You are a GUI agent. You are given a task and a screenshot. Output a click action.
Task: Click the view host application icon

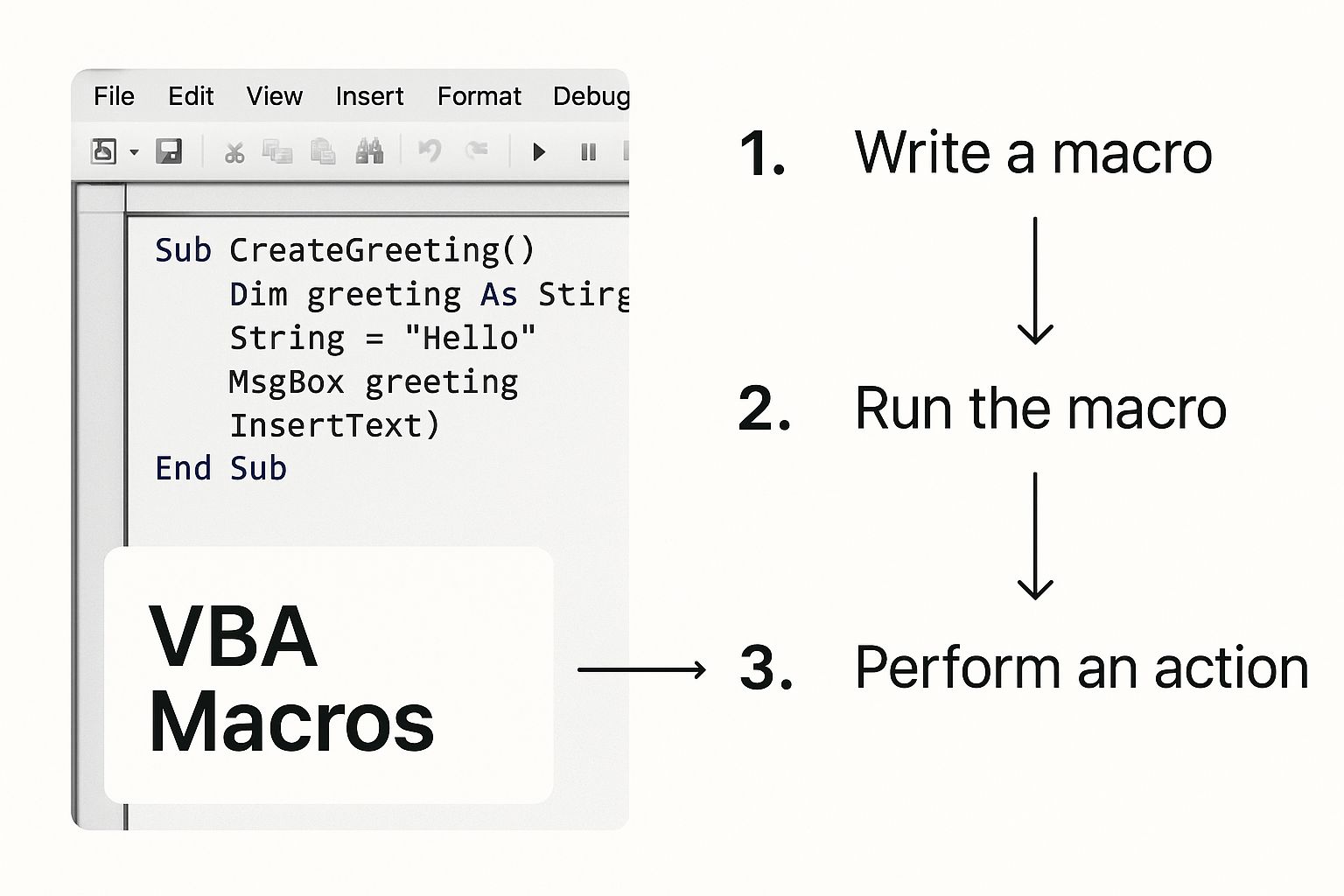click(104, 151)
